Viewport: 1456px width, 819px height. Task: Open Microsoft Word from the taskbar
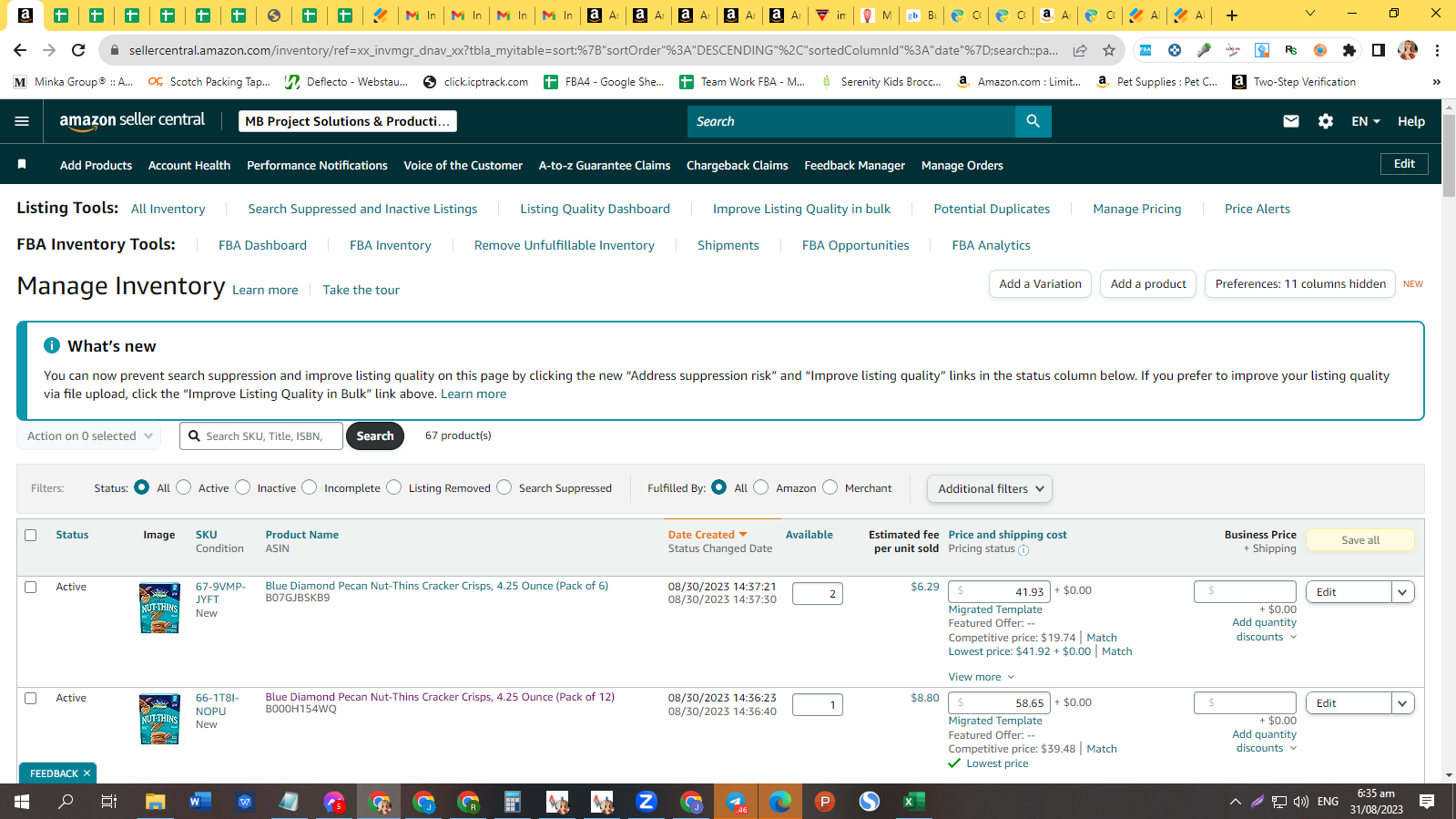tap(200, 802)
